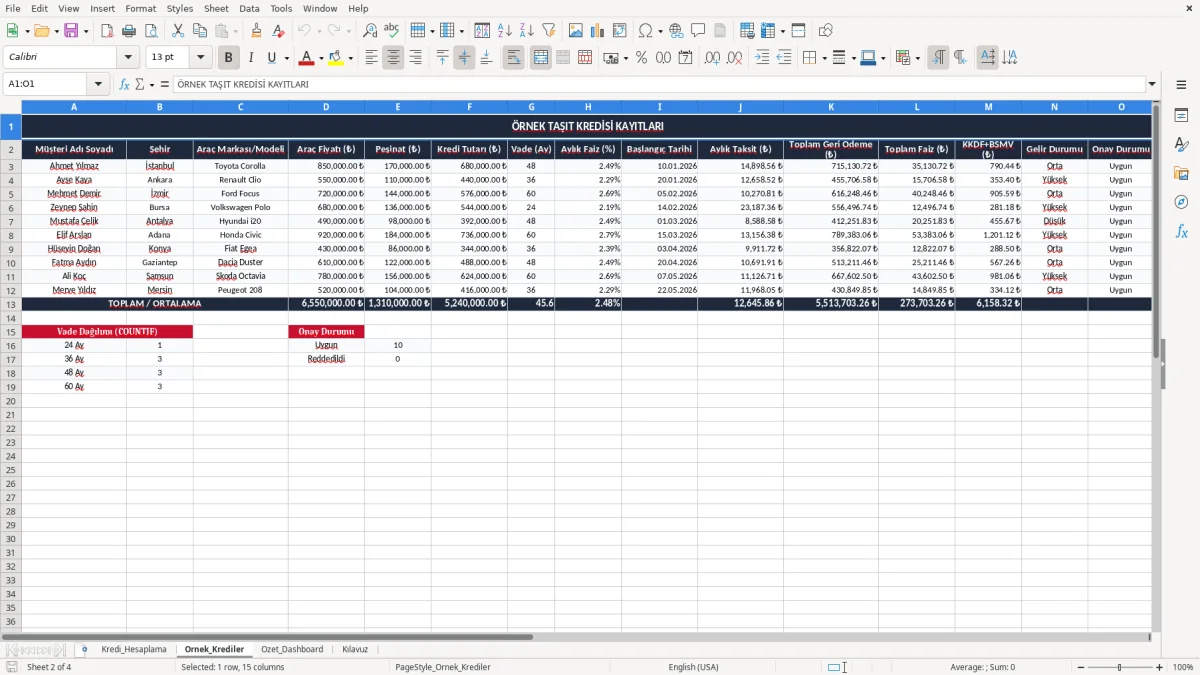Insert Hyperlink globe icon
Screen dimensions: 1200x675
pos(676,31)
